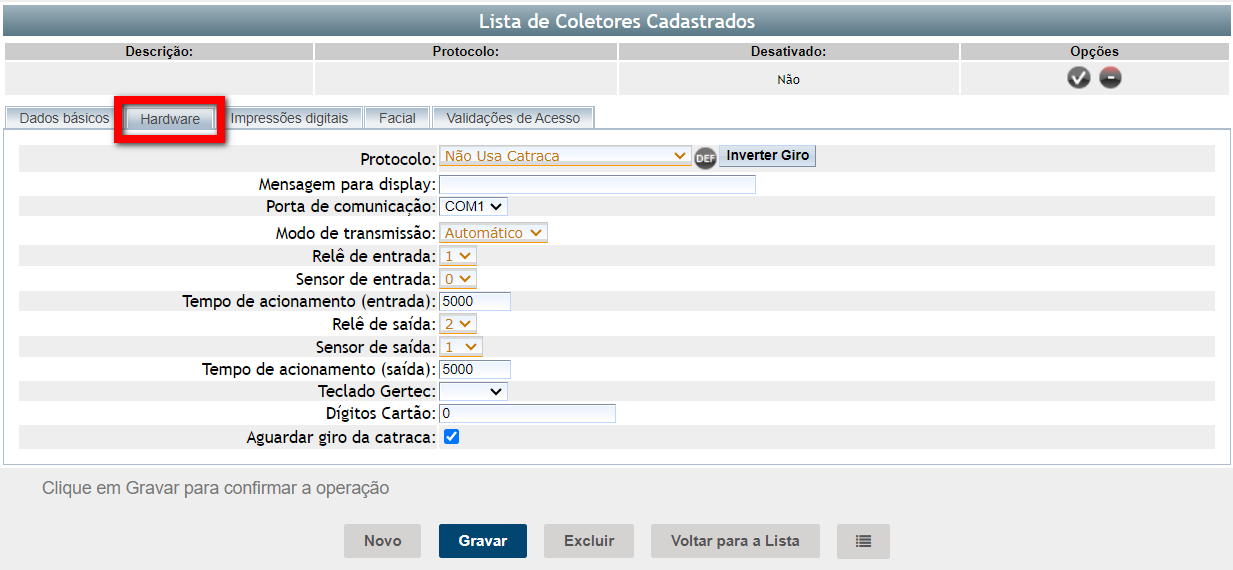The image size is (1233, 570).
Task: Go to the Facial tab
Action: 397,118
